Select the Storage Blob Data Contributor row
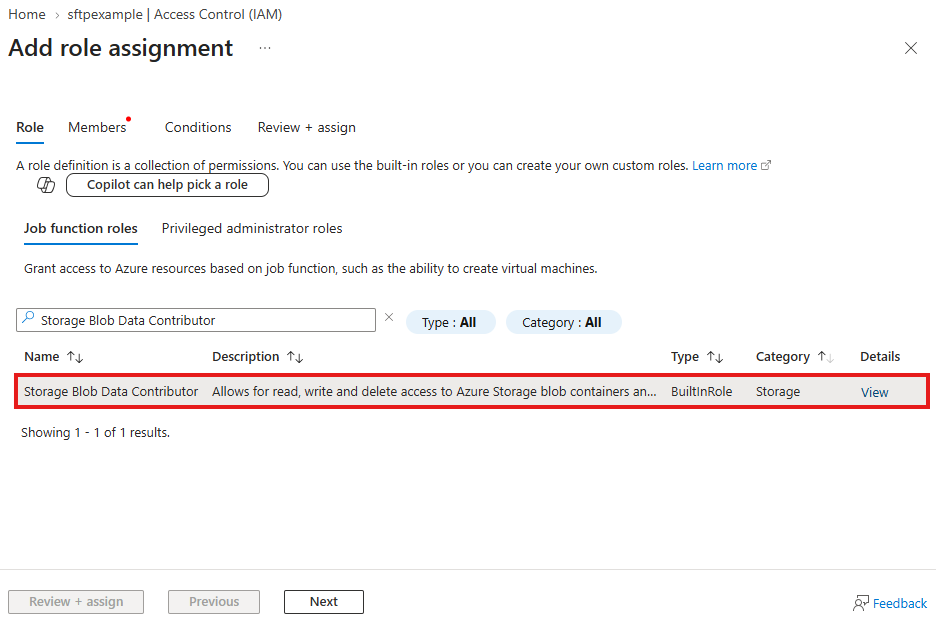936x622 pixels. 472,392
